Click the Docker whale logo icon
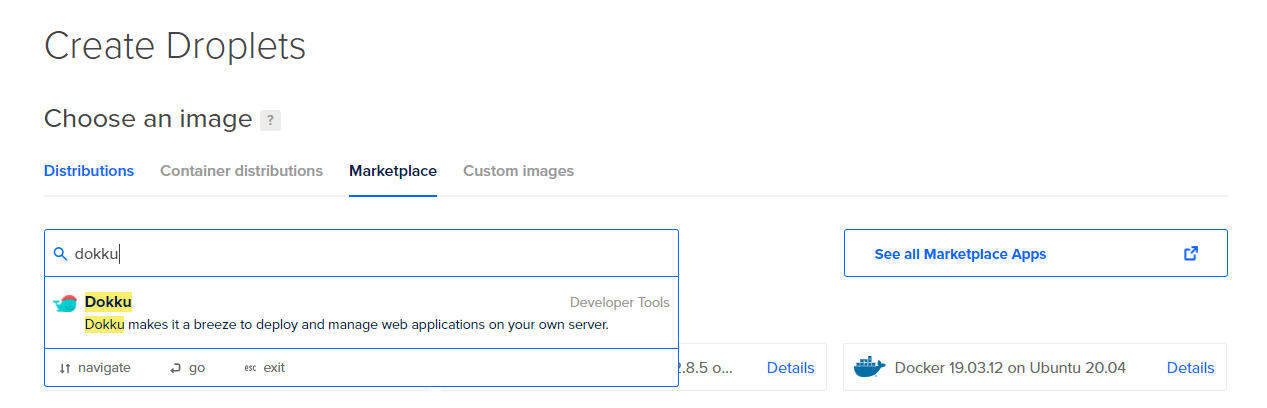Screen dimensions: 1267x408 point(869,367)
